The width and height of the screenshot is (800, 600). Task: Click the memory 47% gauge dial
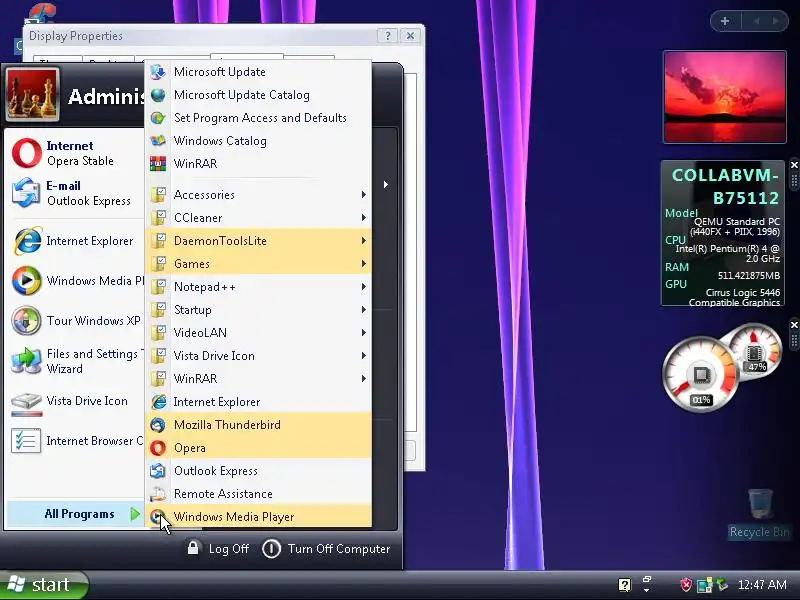(756, 352)
